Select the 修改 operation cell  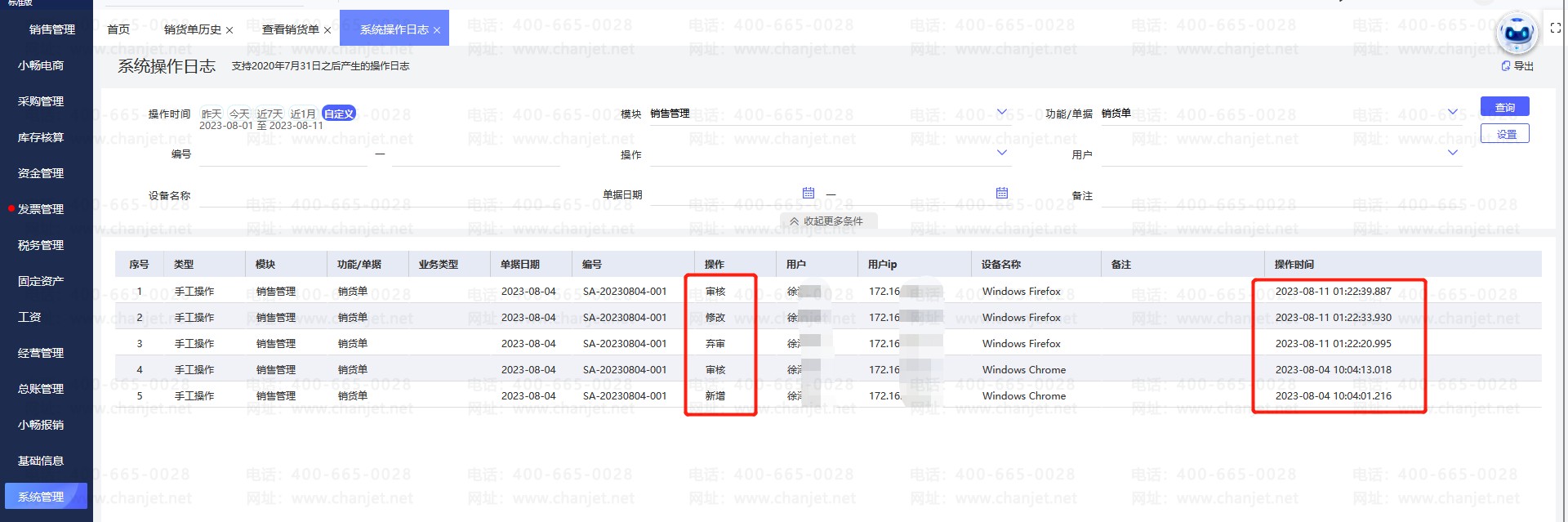coord(715,318)
